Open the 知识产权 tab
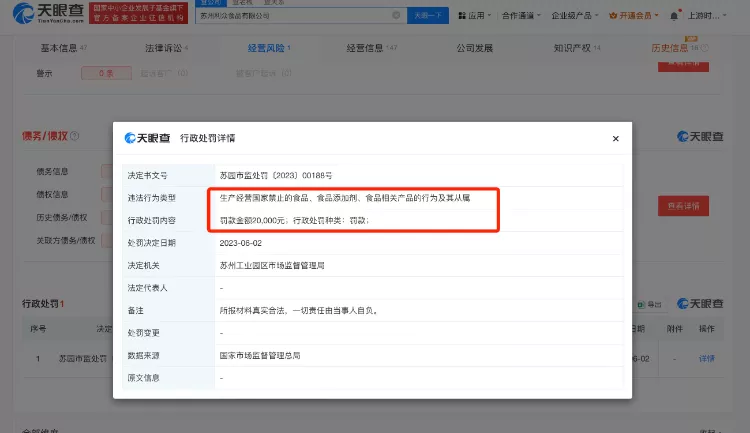The width and height of the screenshot is (750, 433). [576, 48]
